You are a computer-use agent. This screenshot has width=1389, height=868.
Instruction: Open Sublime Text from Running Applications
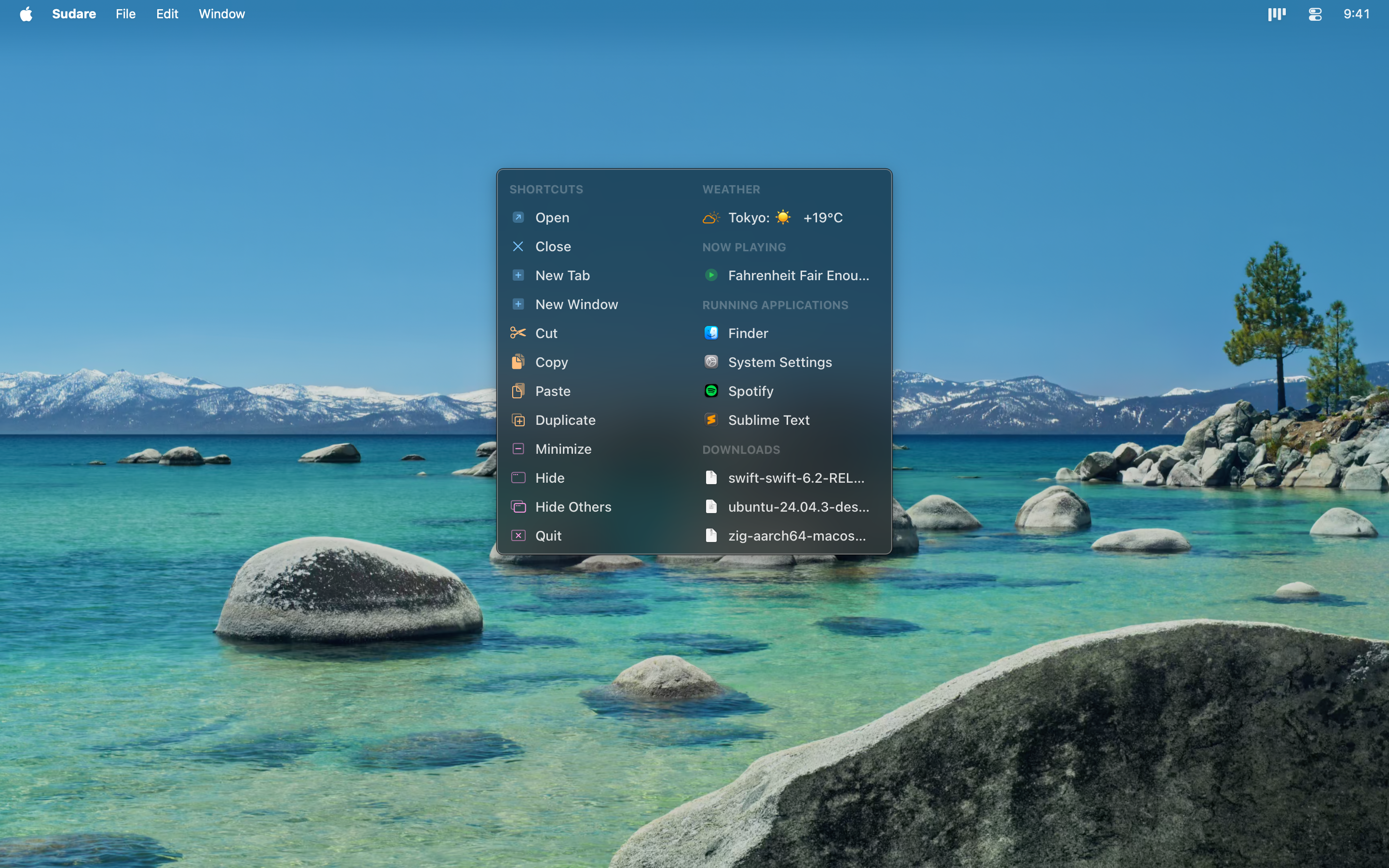(769, 420)
